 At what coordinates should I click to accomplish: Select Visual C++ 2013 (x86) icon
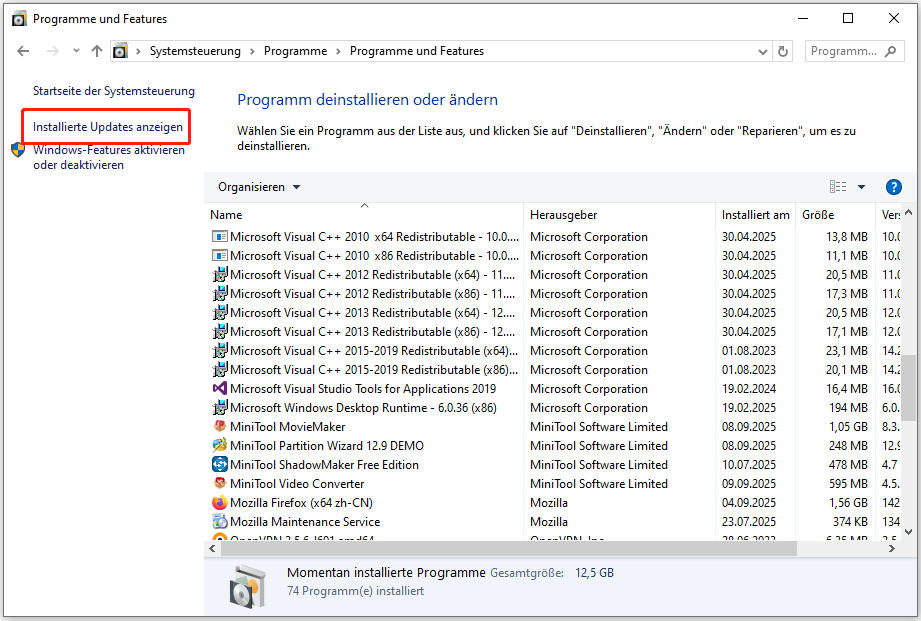click(220, 332)
